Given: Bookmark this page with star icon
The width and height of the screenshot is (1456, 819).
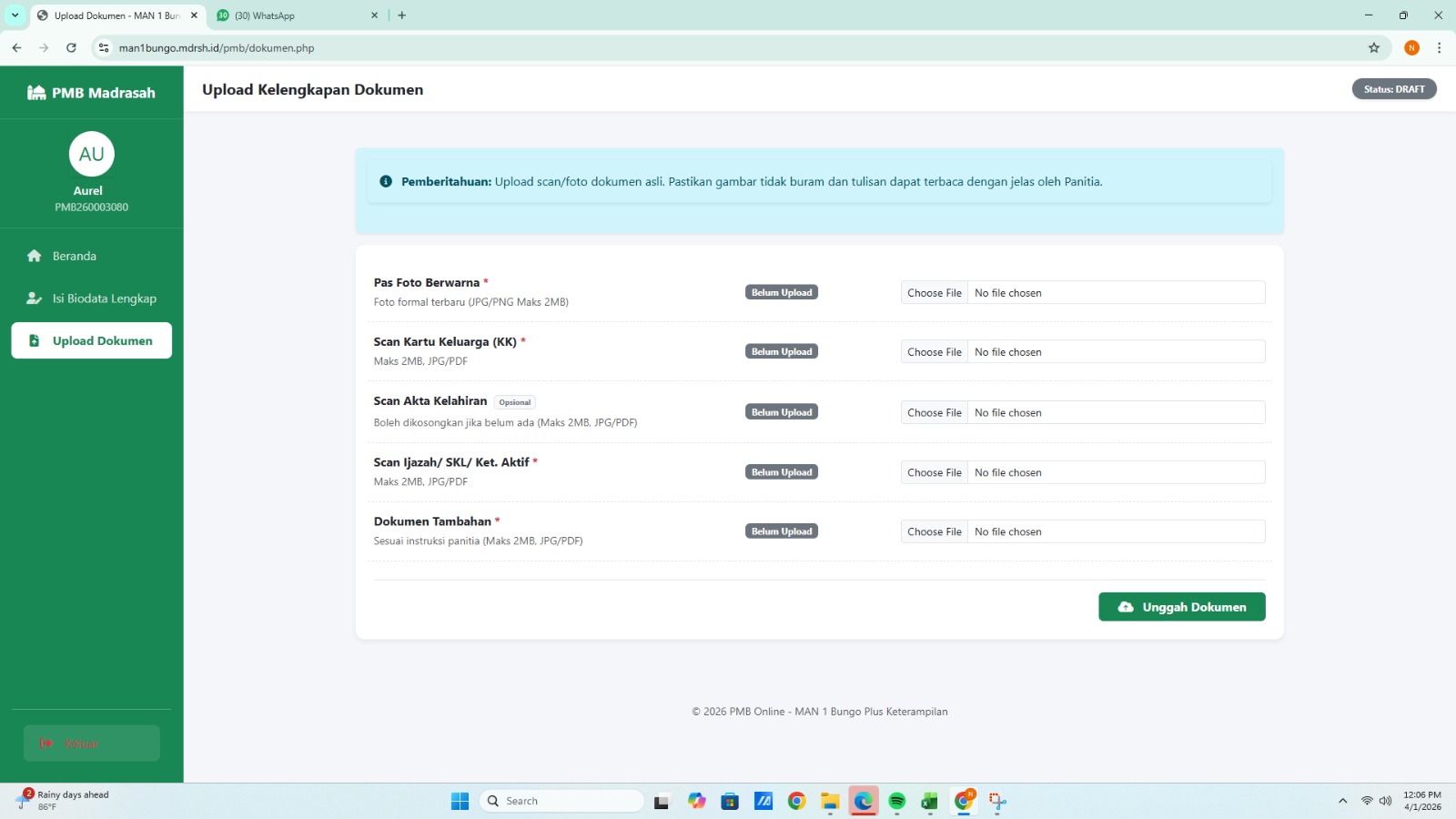Looking at the screenshot, I should 1374,48.
